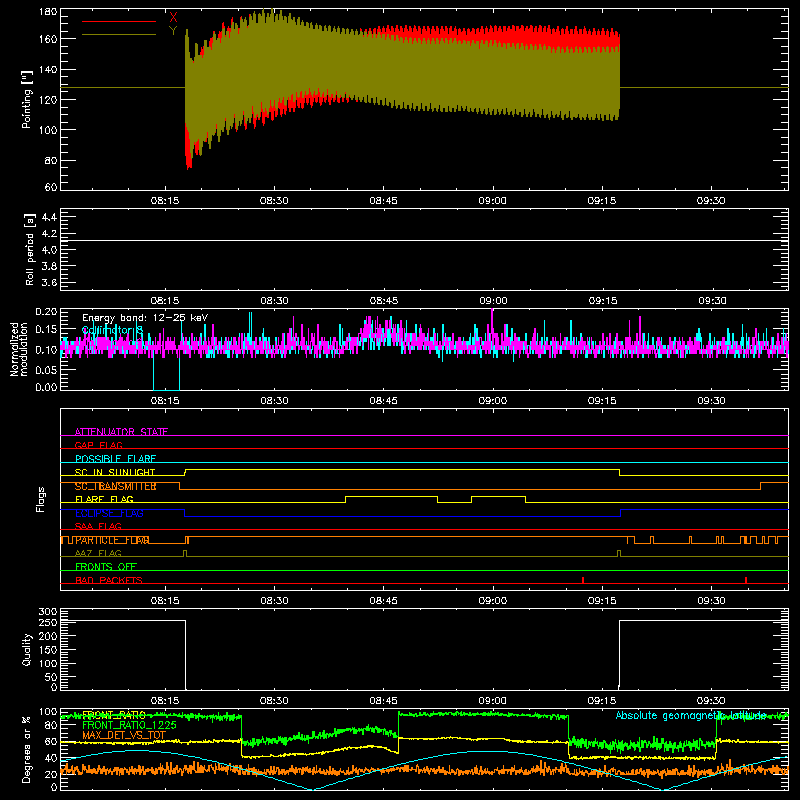This screenshot has width=800, height=800.
Task: Click the BAD_PACKETS spike before 09:15
Action: [x=583, y=580]
